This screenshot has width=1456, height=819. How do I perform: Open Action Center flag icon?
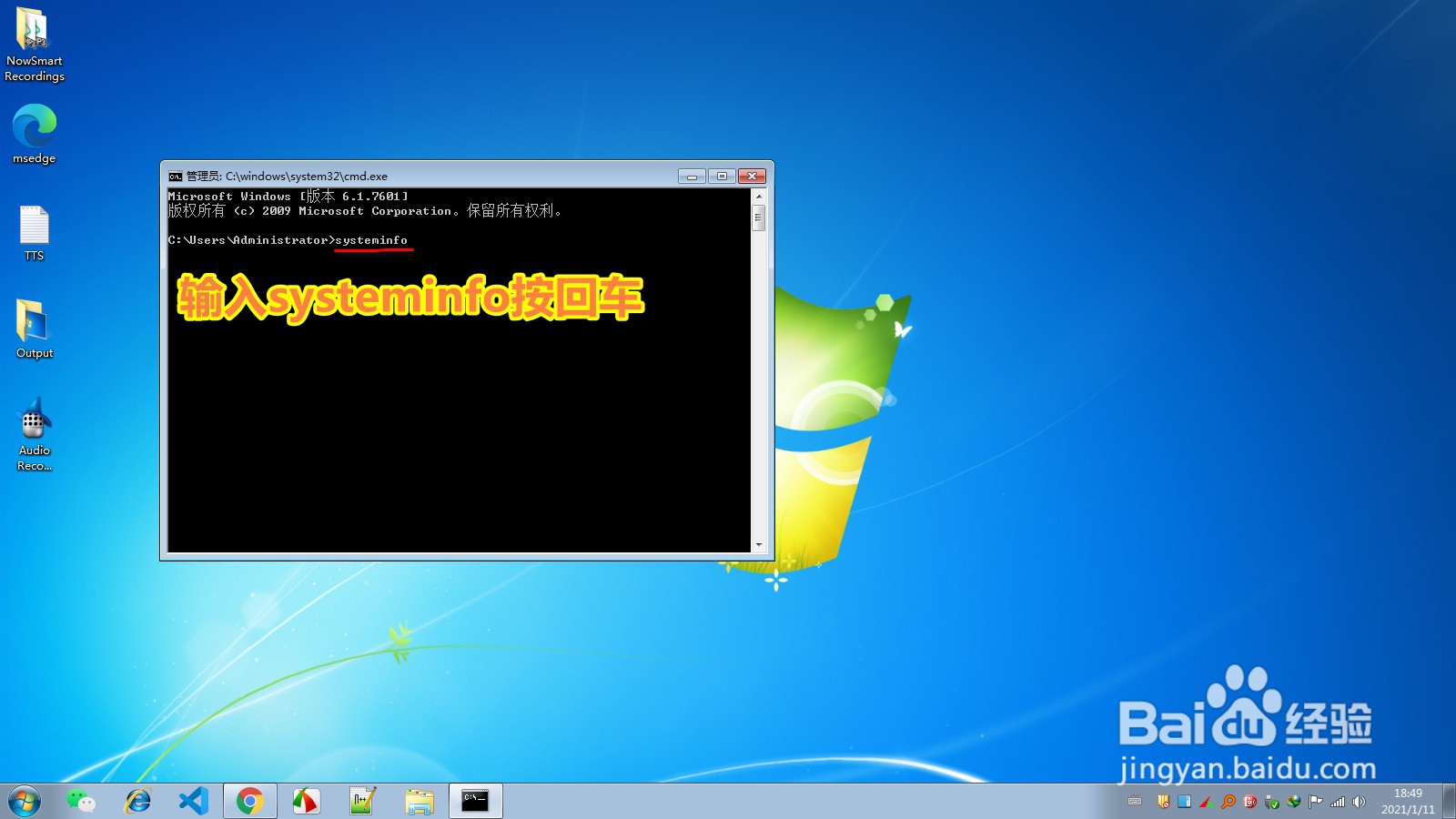1315,802
